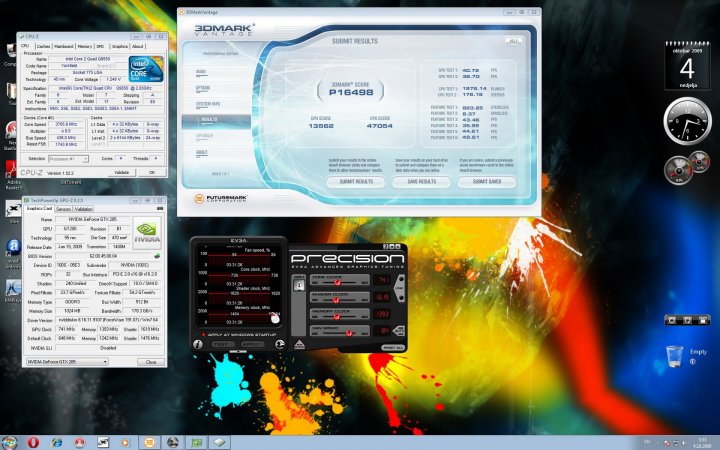Screen dimensions: 720x450
Task: Click the green GPU-Z taskbar icon
Action: [x=197, y=443]
